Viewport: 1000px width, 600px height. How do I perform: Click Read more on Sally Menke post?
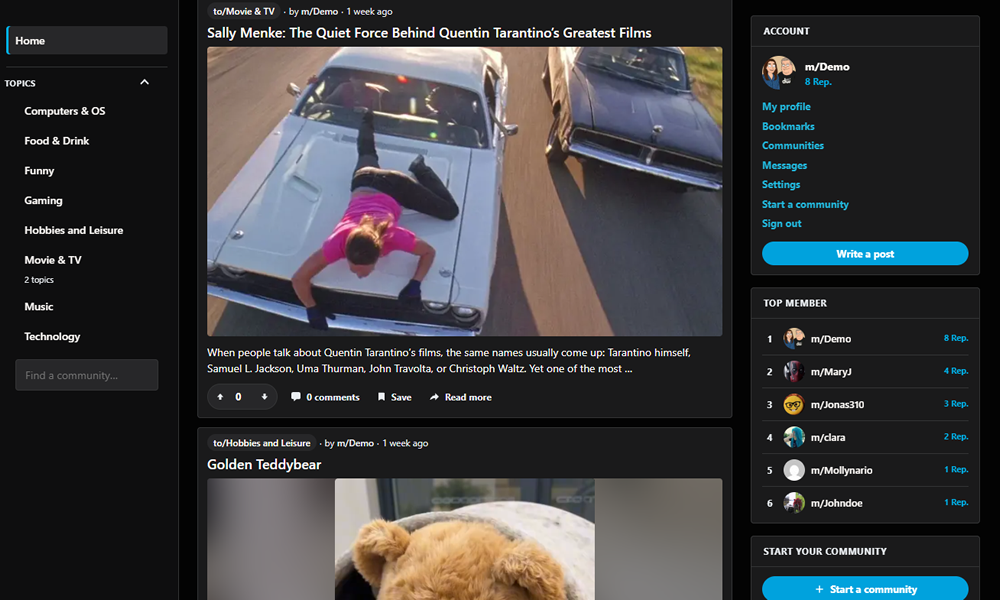pos(460,397)
